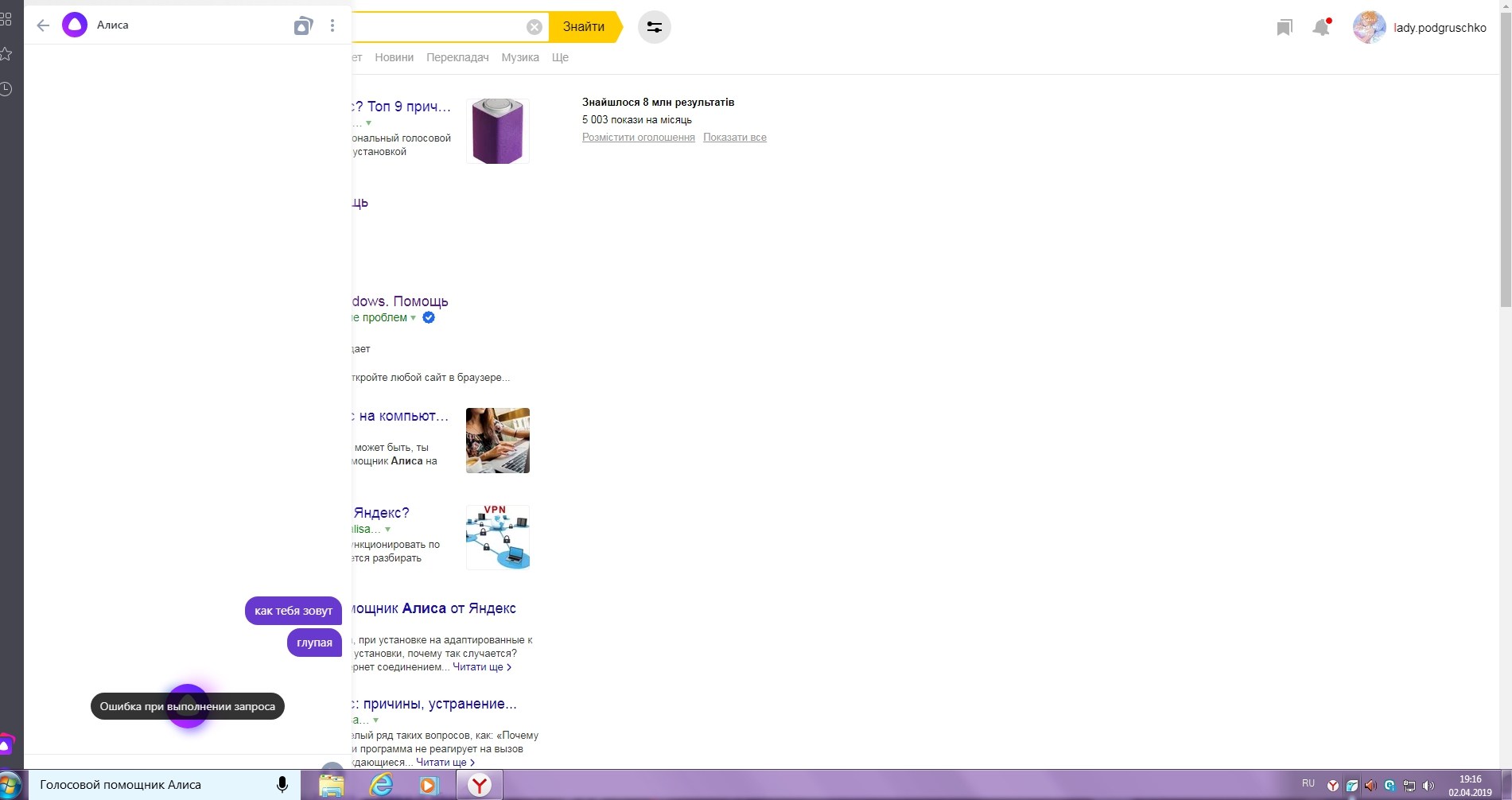Tap the glowing Alice voice button

point(188,706)
